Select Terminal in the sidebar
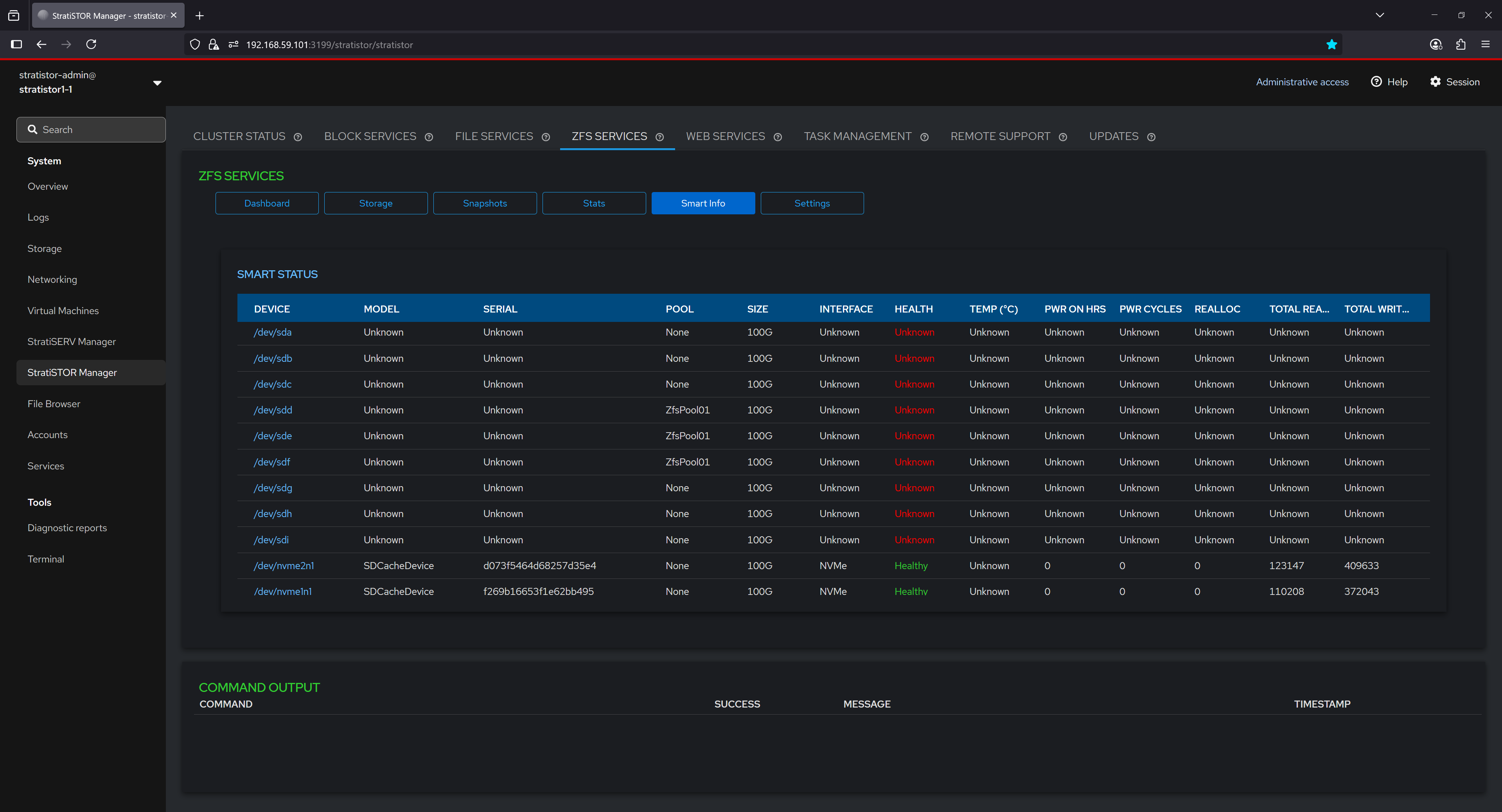 [x=45, y=559]
